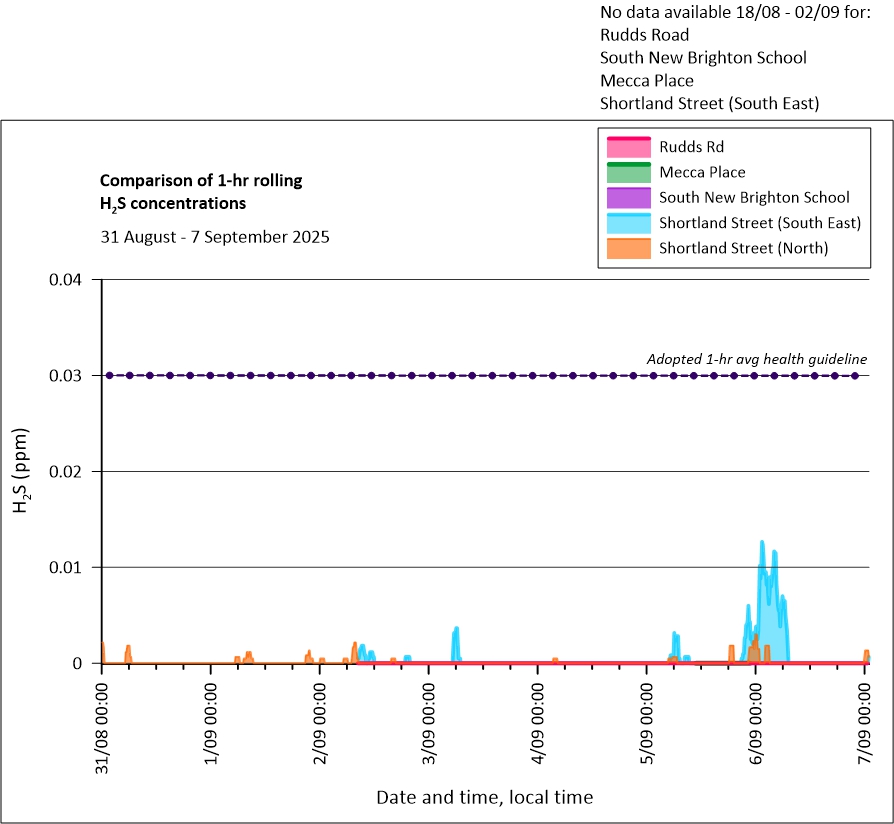
Task: Select the 'Mecca Place' legend label text
Action: [702, 172]
